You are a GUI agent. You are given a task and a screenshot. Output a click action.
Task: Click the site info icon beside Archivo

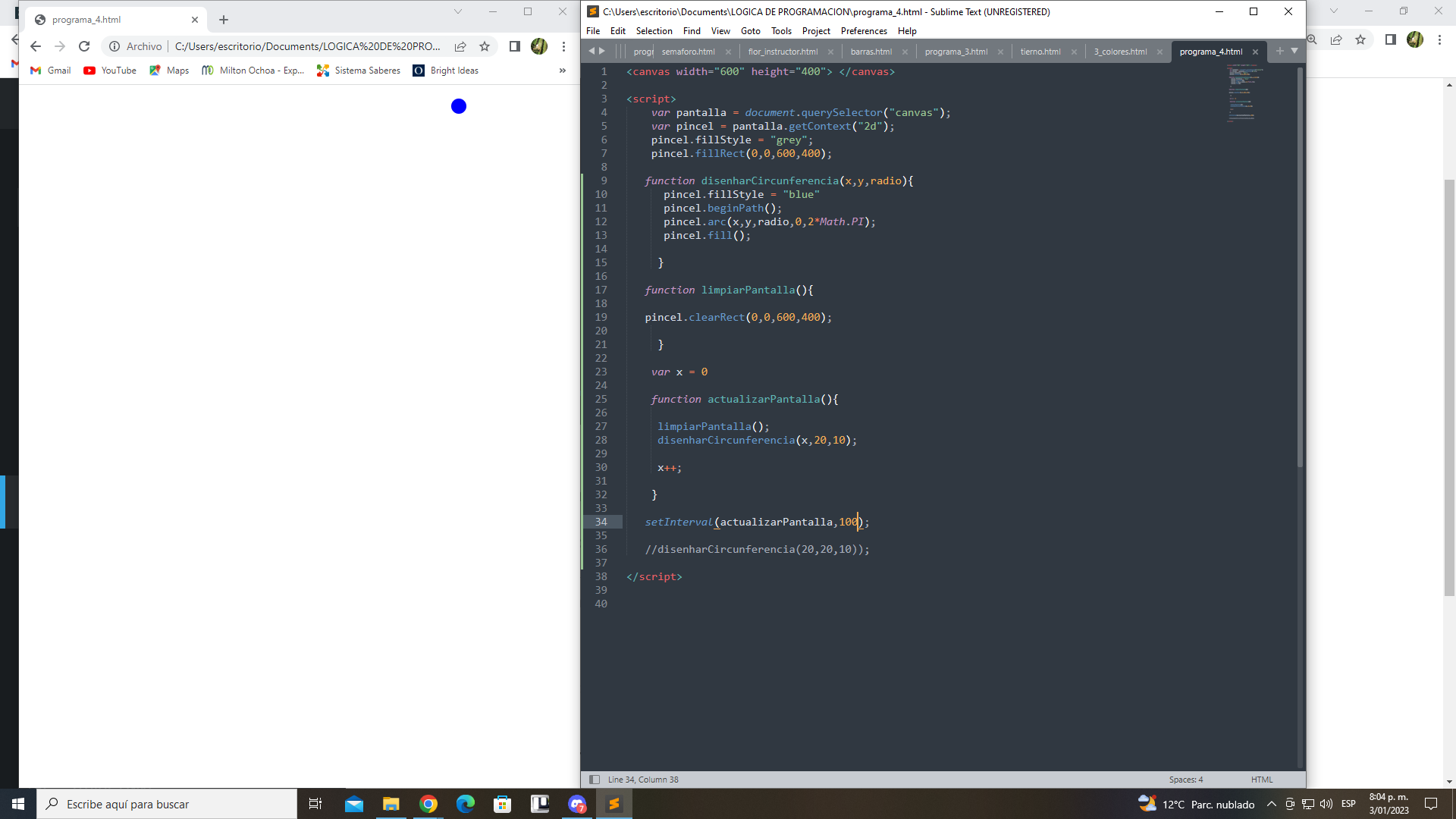115,46
